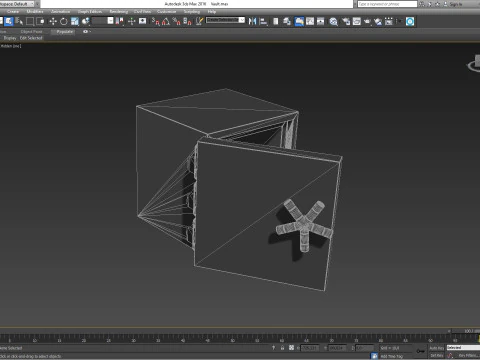Toggle Absolute/Offset transform type-in mode
480x360 pixels.
(x=291, y=348)
